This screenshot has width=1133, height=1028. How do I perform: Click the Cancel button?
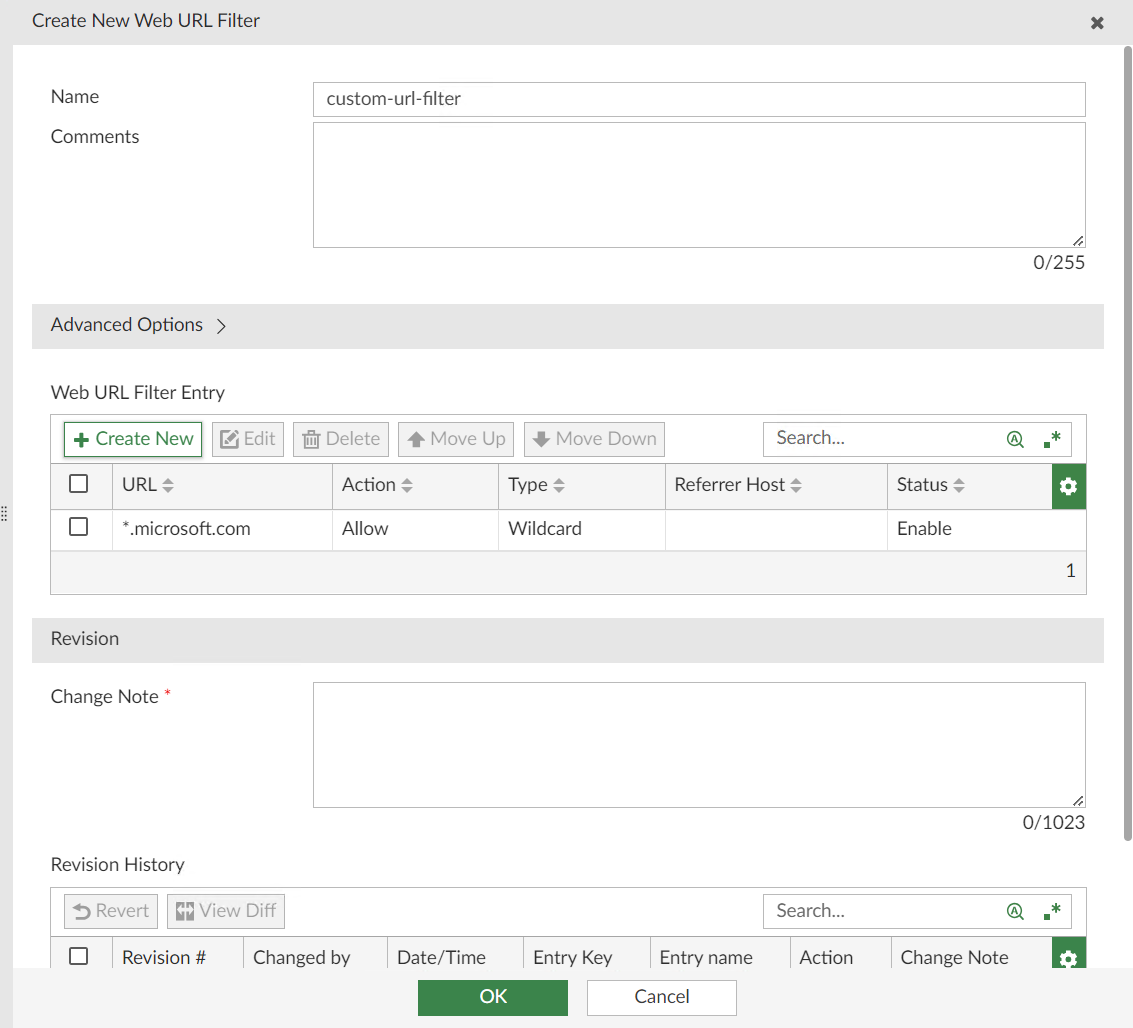point(662,998)
